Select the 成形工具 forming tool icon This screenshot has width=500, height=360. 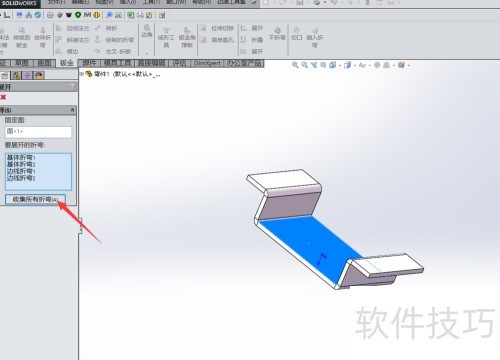coord(166,37)
